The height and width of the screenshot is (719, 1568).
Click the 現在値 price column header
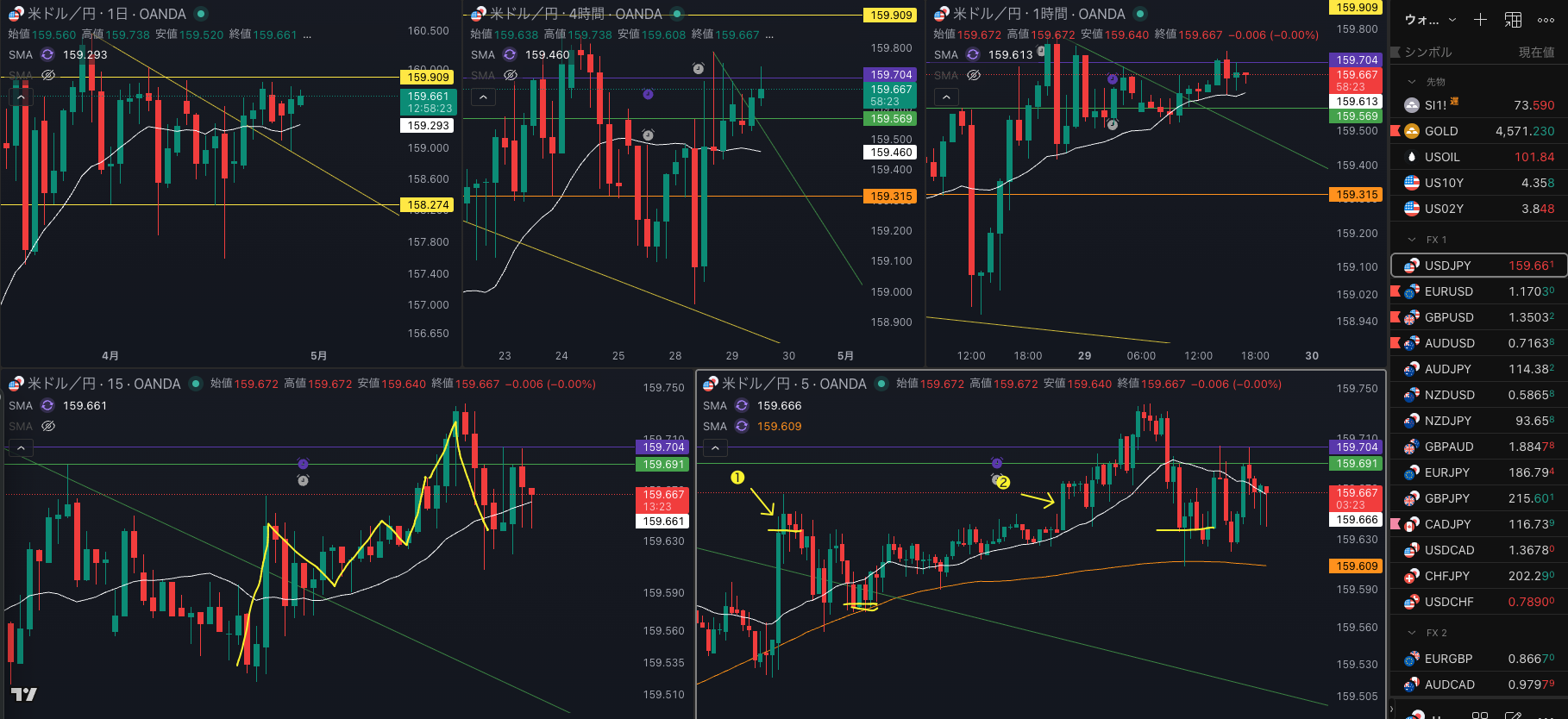pyautogui.click(x=1536, y=53)
